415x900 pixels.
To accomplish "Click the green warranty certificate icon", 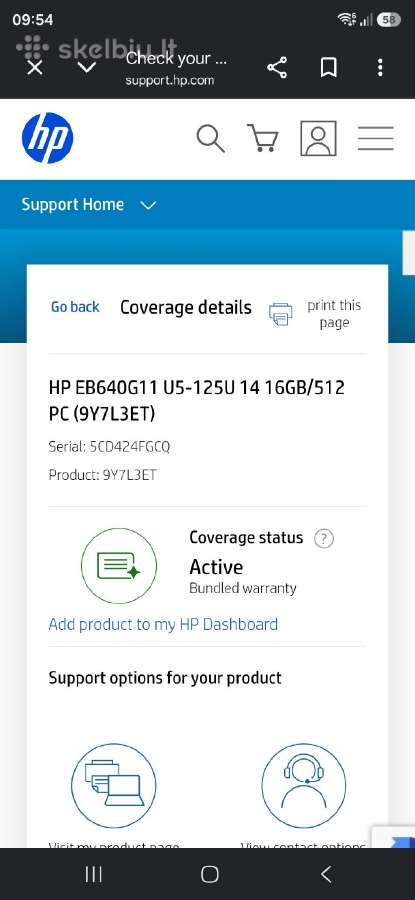I will point(119,565).
